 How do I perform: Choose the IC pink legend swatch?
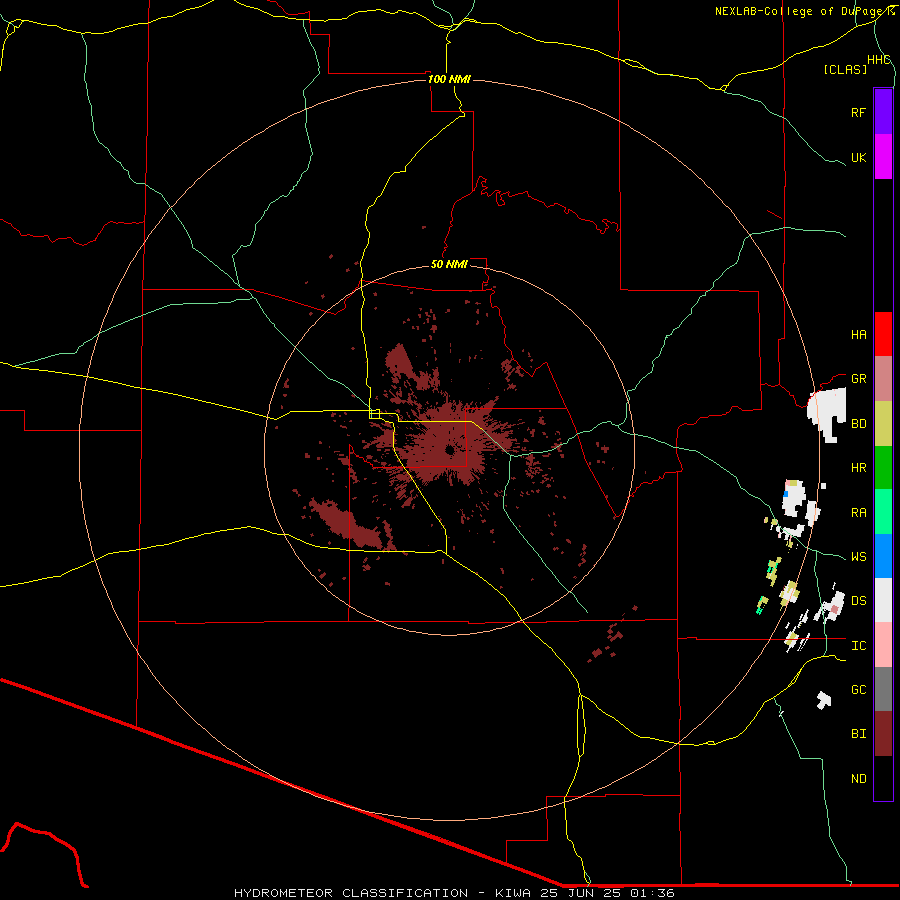883,645
